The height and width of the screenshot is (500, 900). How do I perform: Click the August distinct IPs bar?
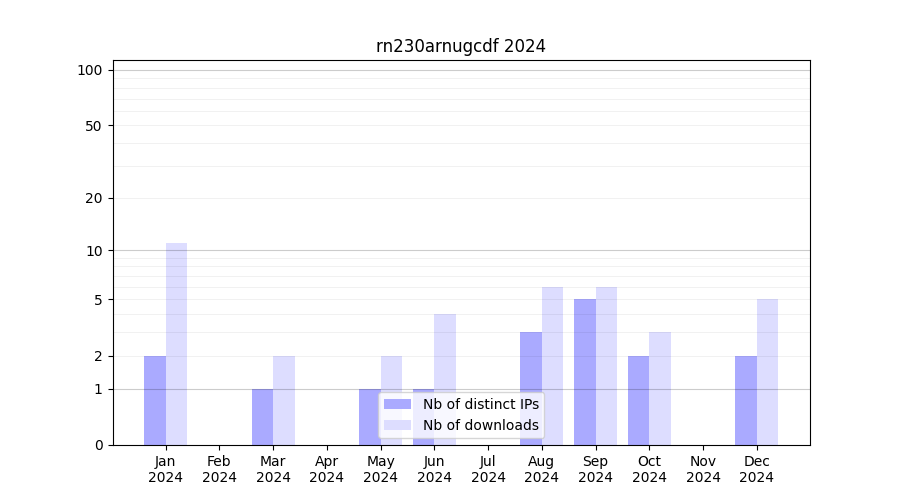[531, 388]
